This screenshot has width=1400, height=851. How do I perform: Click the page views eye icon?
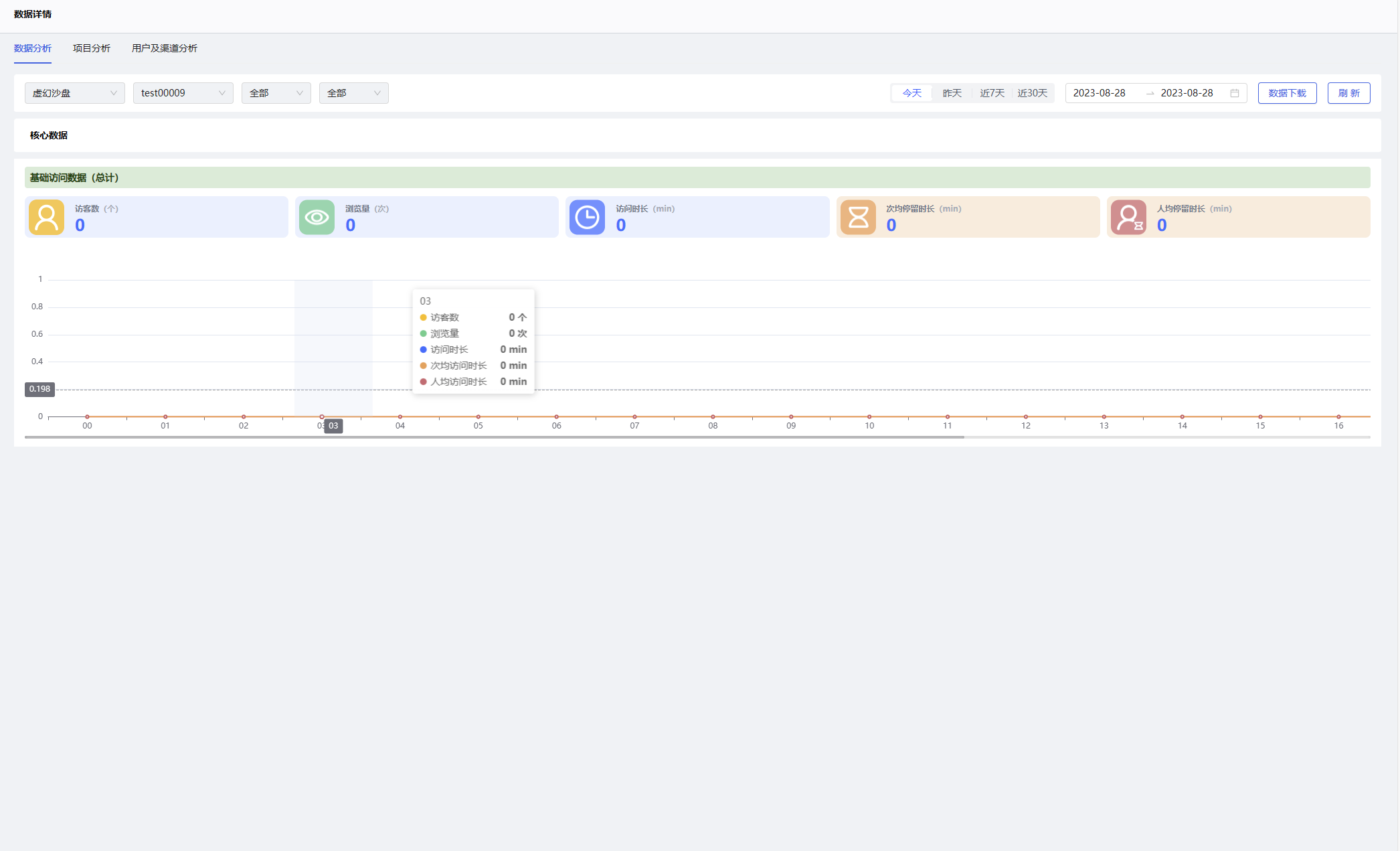[x=317, y=217]
